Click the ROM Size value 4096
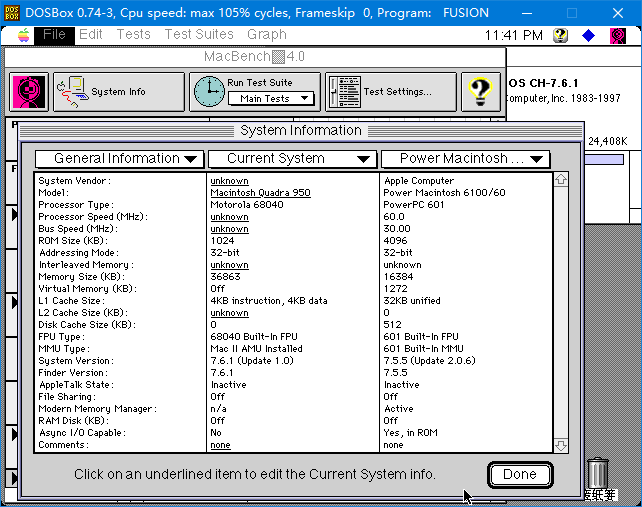This screenshot has width=642, height=507. click(x=395, y=241)
